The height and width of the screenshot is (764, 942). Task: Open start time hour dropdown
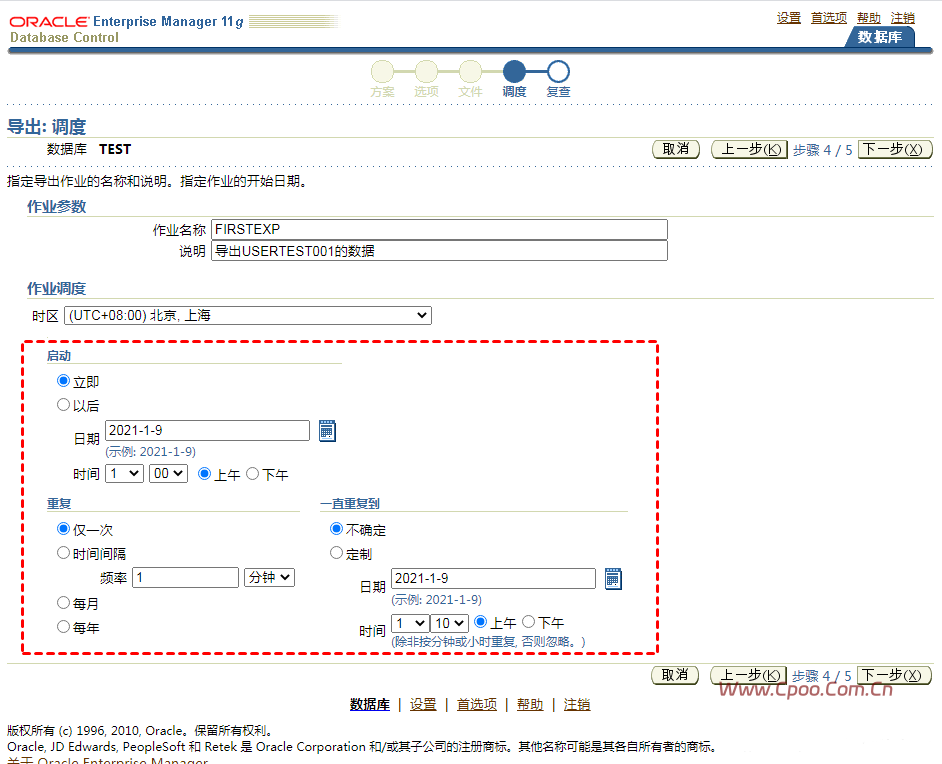(124, 474)
